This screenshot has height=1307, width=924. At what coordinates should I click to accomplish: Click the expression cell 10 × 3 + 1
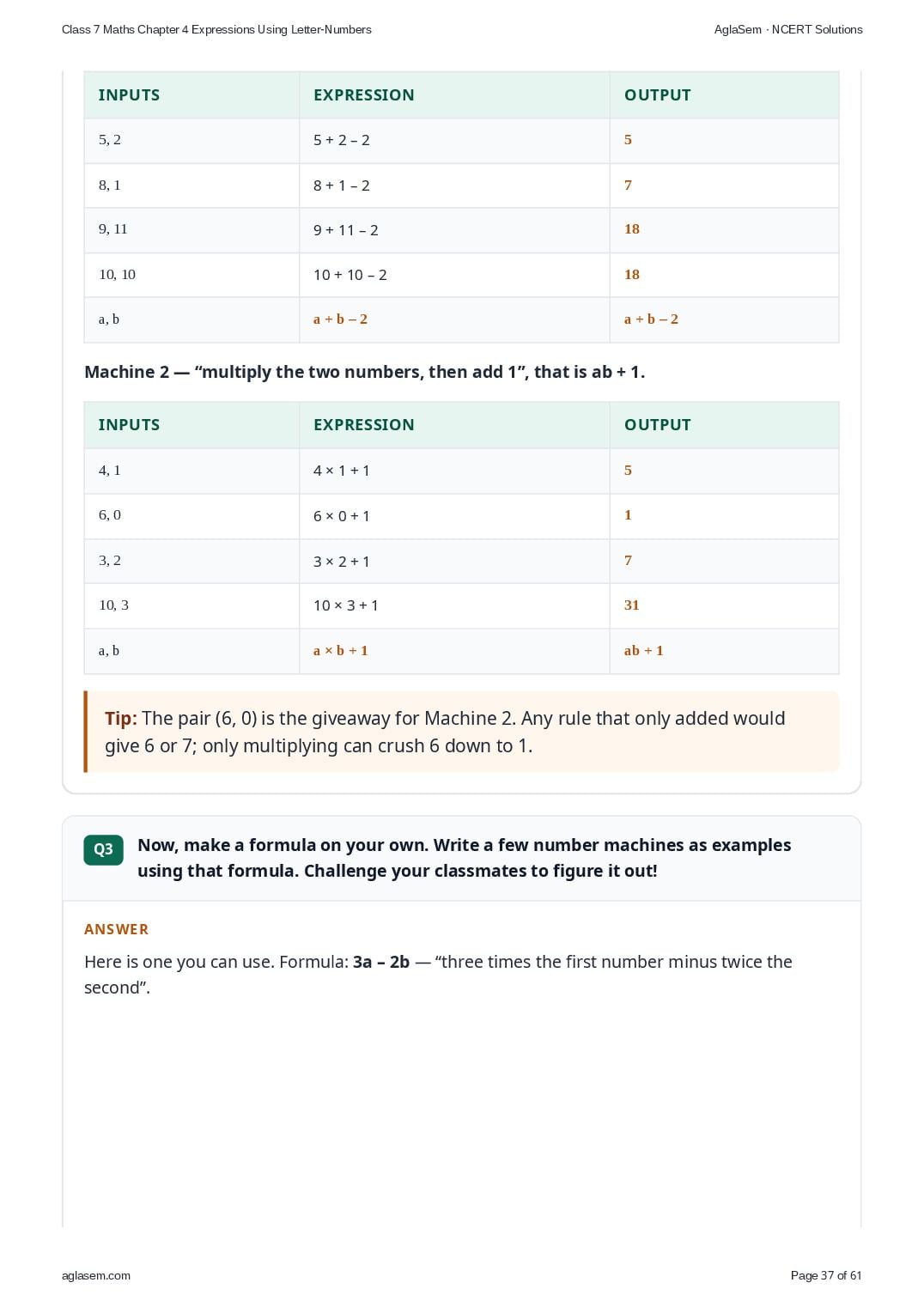pyautogui.click(x=454, y=606)
